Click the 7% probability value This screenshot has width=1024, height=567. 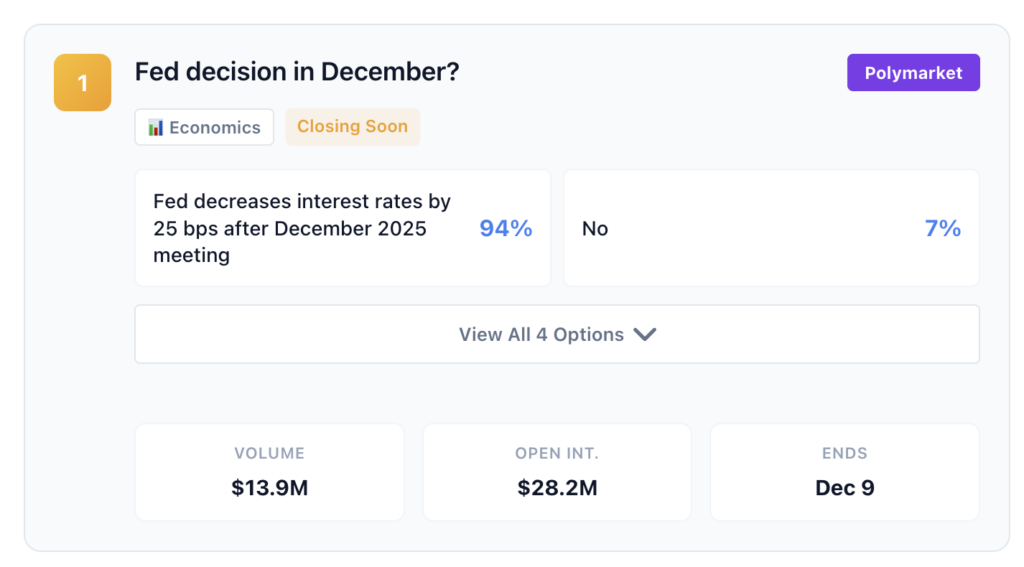coord(942,228)
